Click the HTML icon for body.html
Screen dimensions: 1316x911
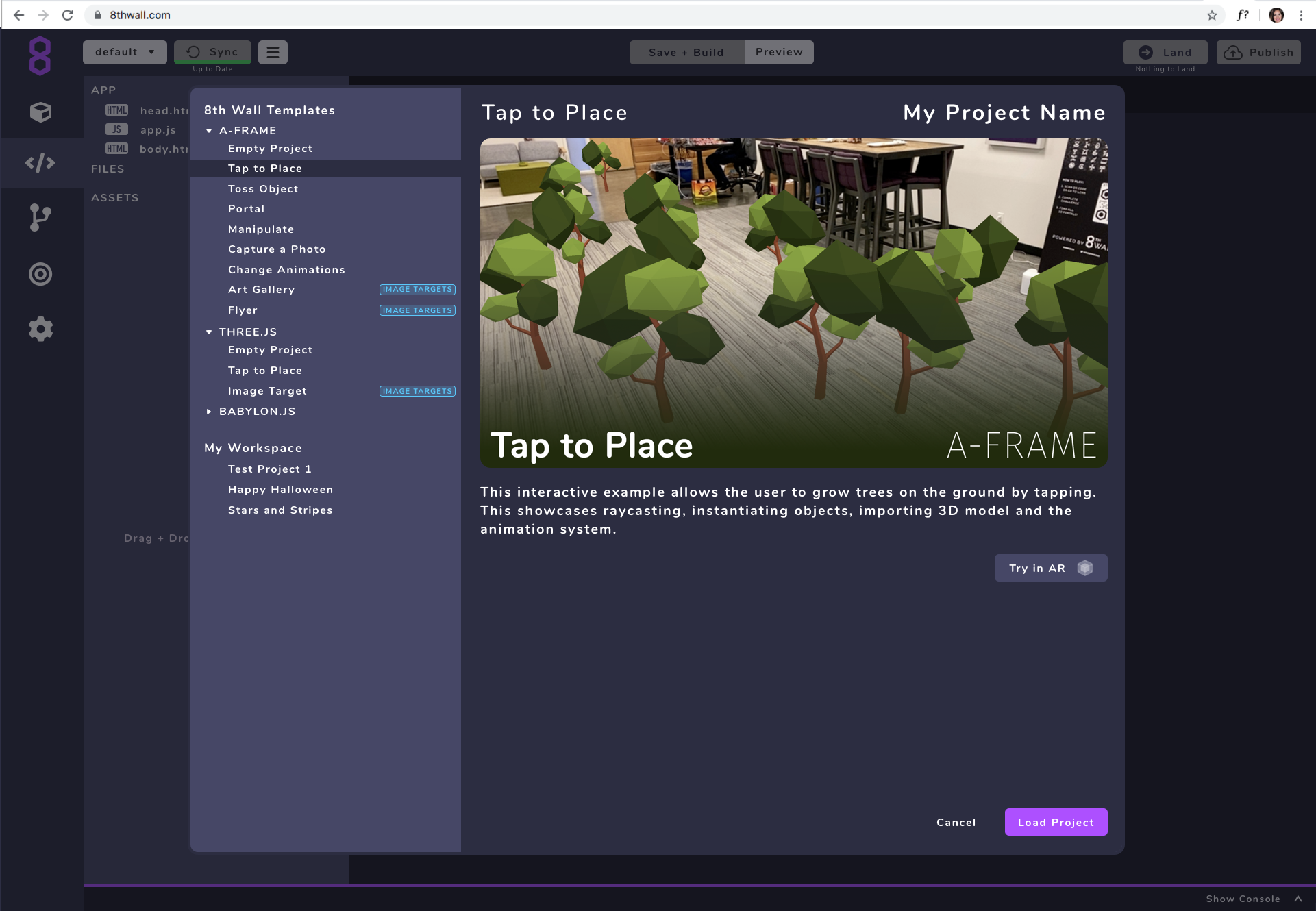tap(116, 149)
